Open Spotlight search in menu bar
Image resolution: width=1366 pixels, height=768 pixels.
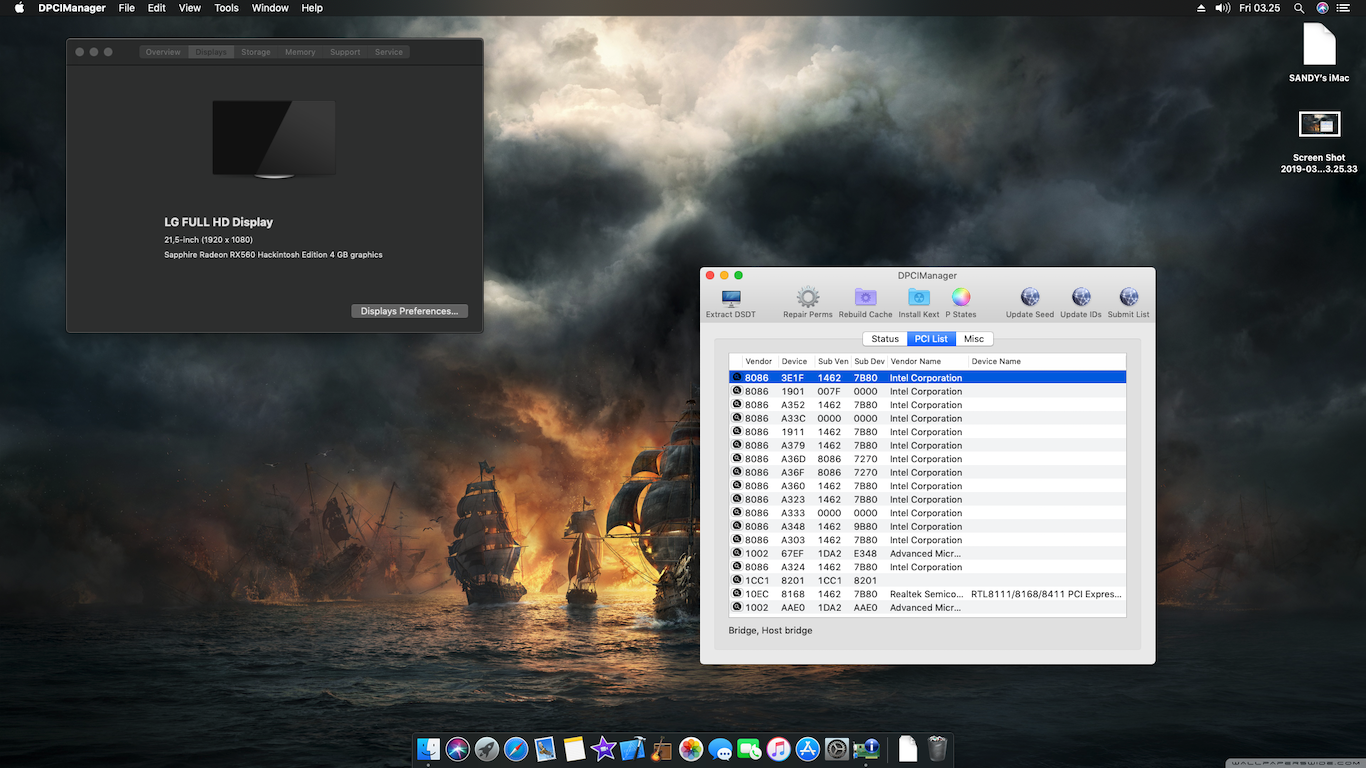[1299, 8]
